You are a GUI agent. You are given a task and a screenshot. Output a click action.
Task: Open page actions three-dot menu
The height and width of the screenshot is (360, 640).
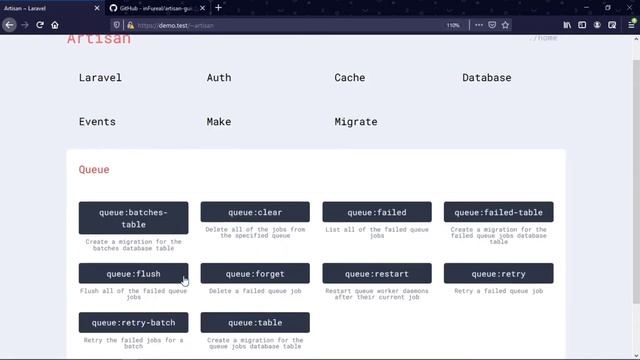pyautogui.click(x=479, y=25)
